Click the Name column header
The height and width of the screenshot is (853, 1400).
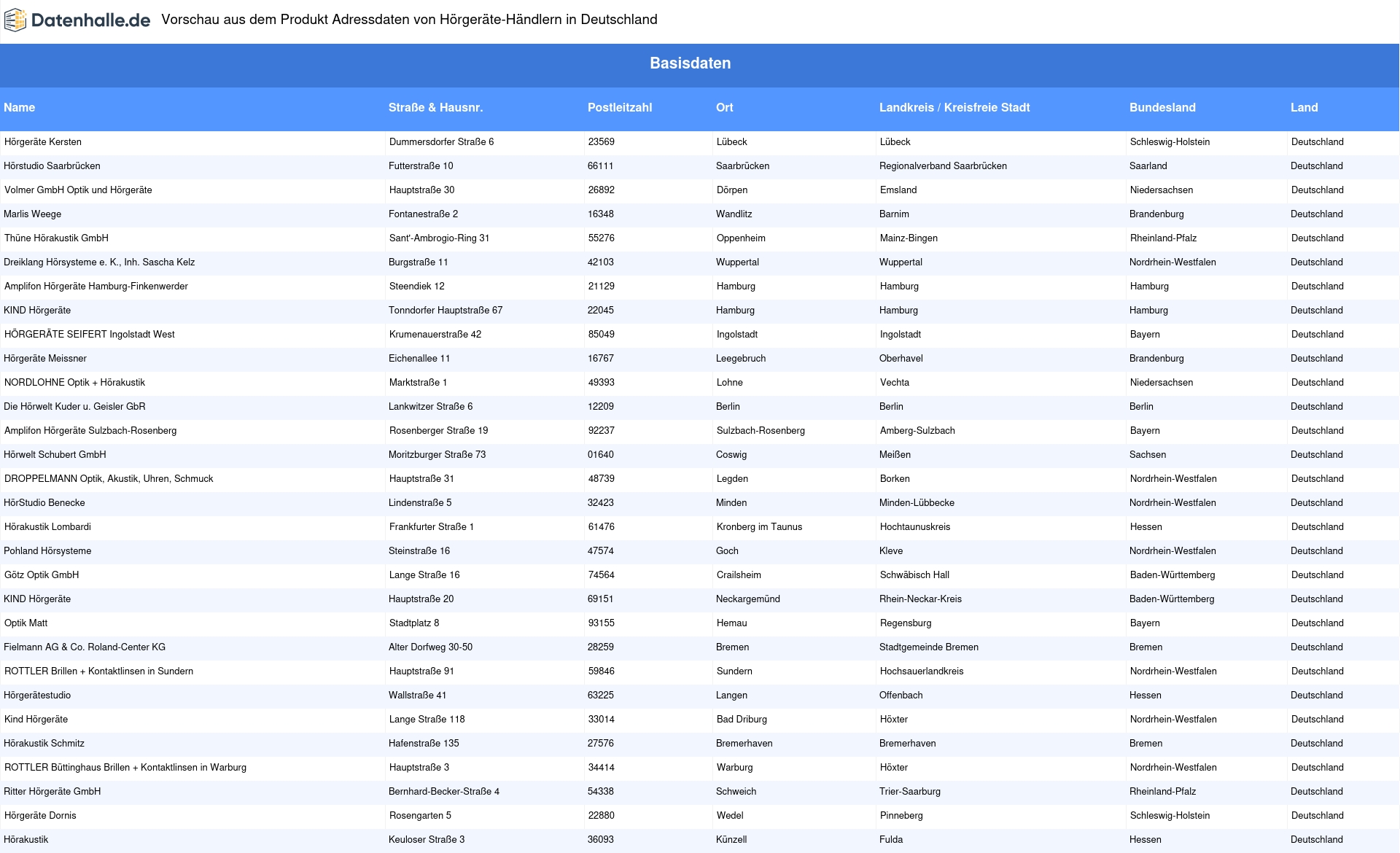click(20, 107)
